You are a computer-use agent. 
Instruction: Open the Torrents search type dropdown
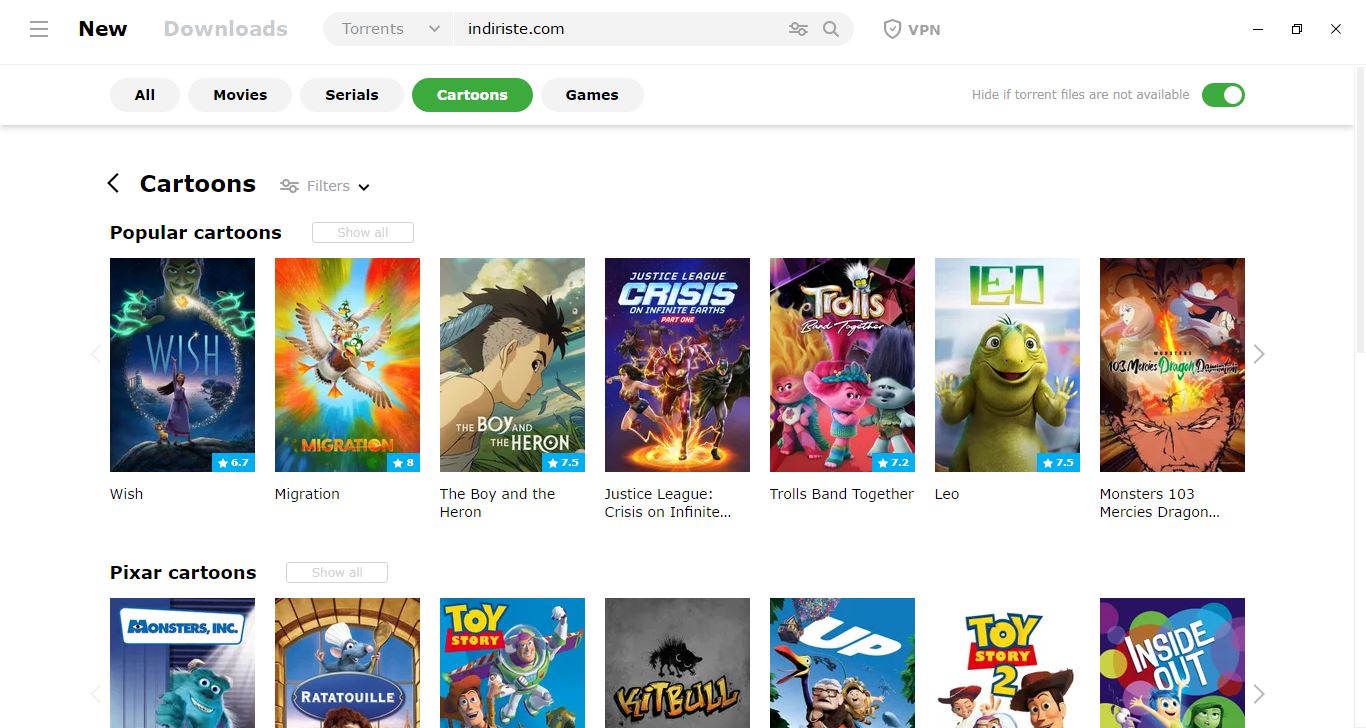tap(388, 29)
